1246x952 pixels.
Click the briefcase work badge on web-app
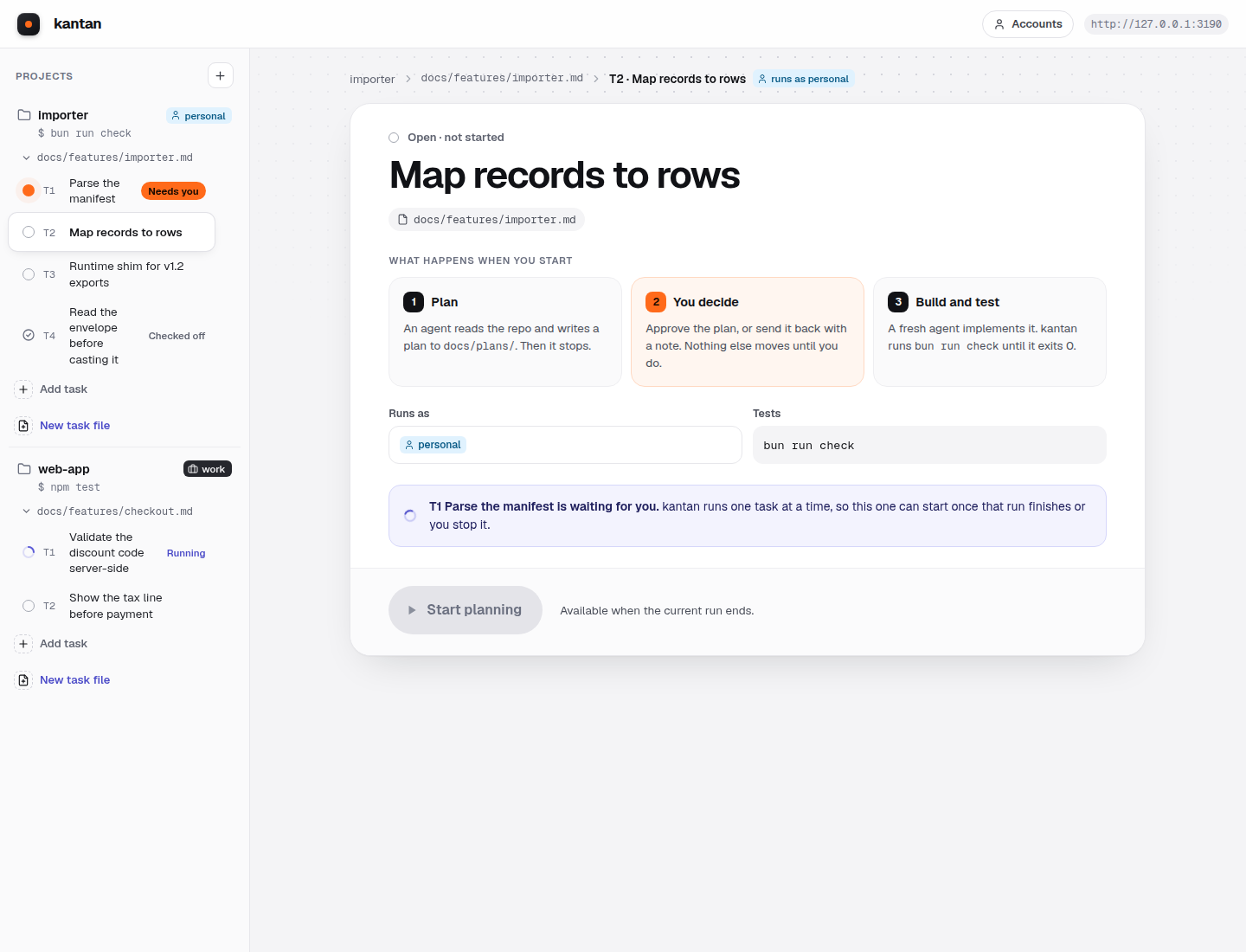(208, 469)
